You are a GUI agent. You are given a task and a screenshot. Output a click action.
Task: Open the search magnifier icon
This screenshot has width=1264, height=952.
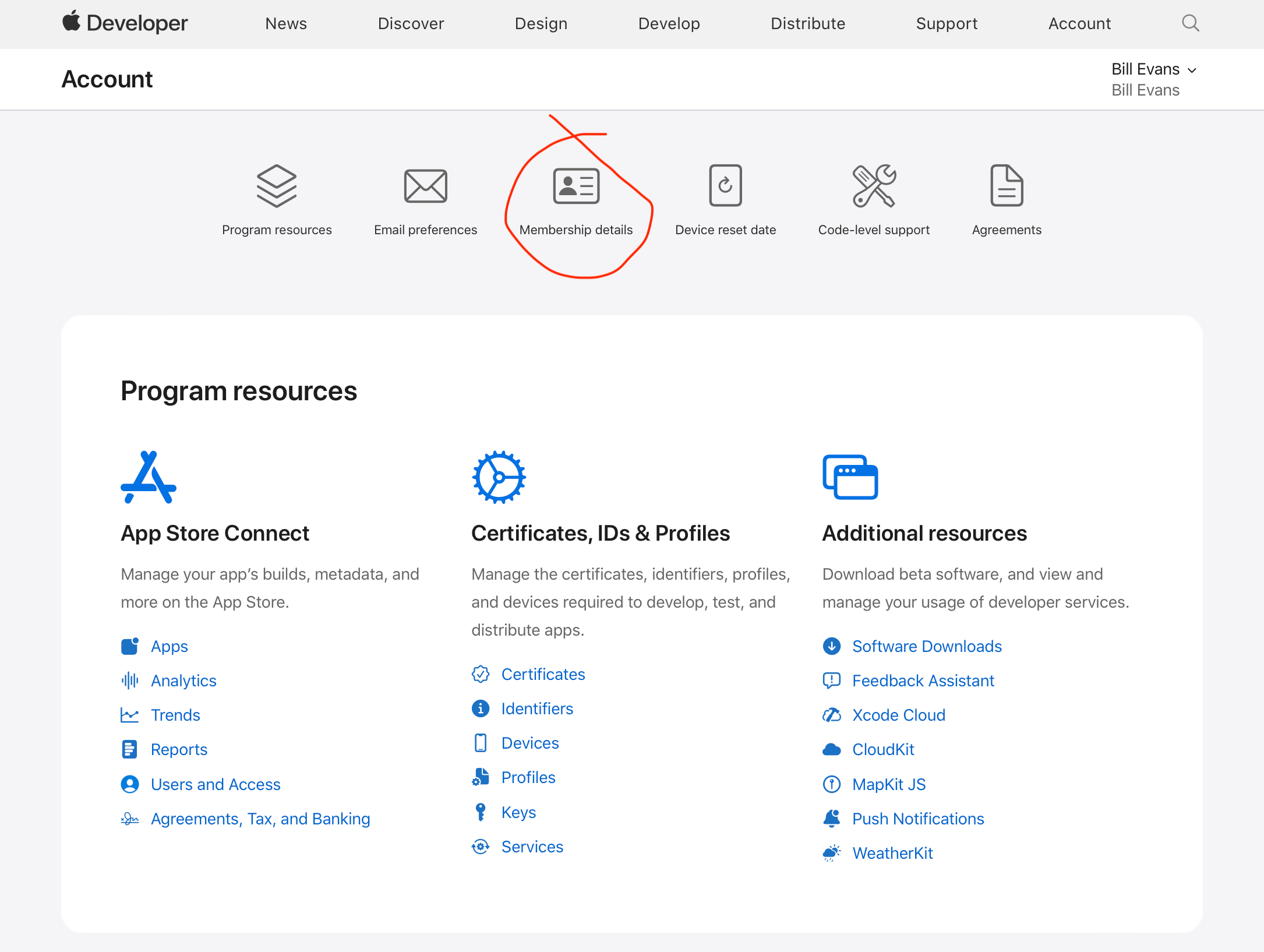[x=1190, y=23]
